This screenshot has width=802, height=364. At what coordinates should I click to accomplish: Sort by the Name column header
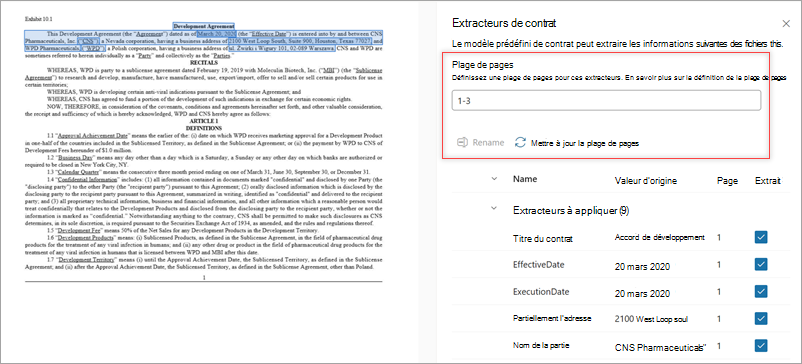(x=525, y=179)
